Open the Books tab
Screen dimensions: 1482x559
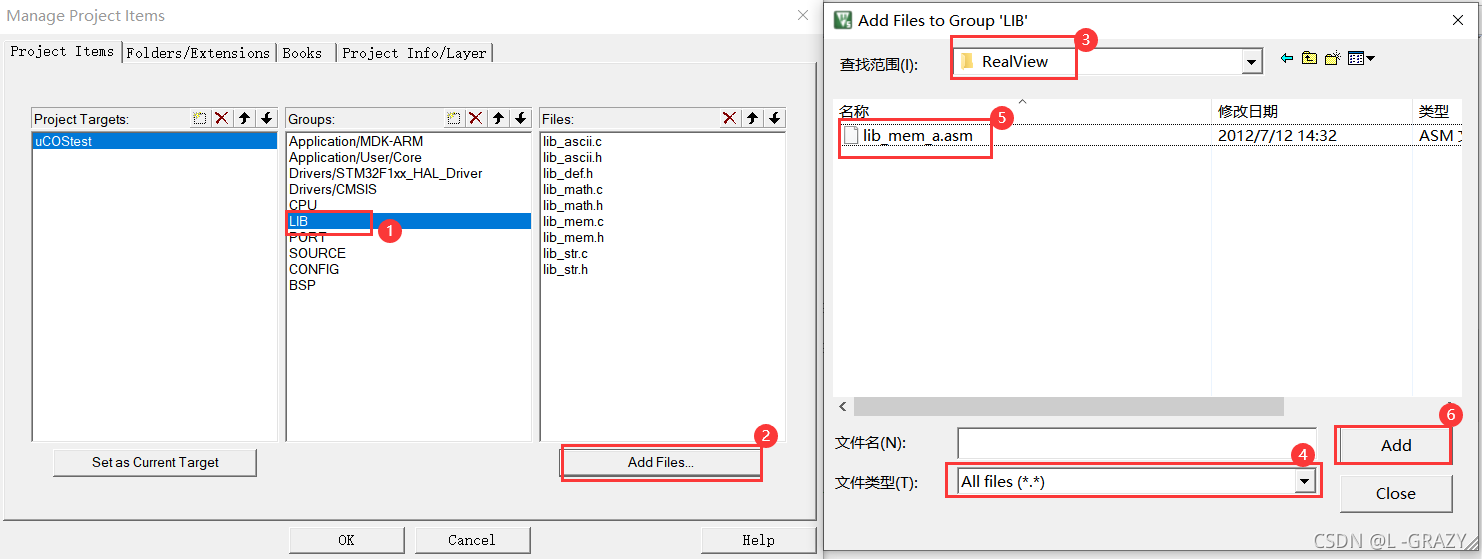pyautogui.click(x=303, y=53)
